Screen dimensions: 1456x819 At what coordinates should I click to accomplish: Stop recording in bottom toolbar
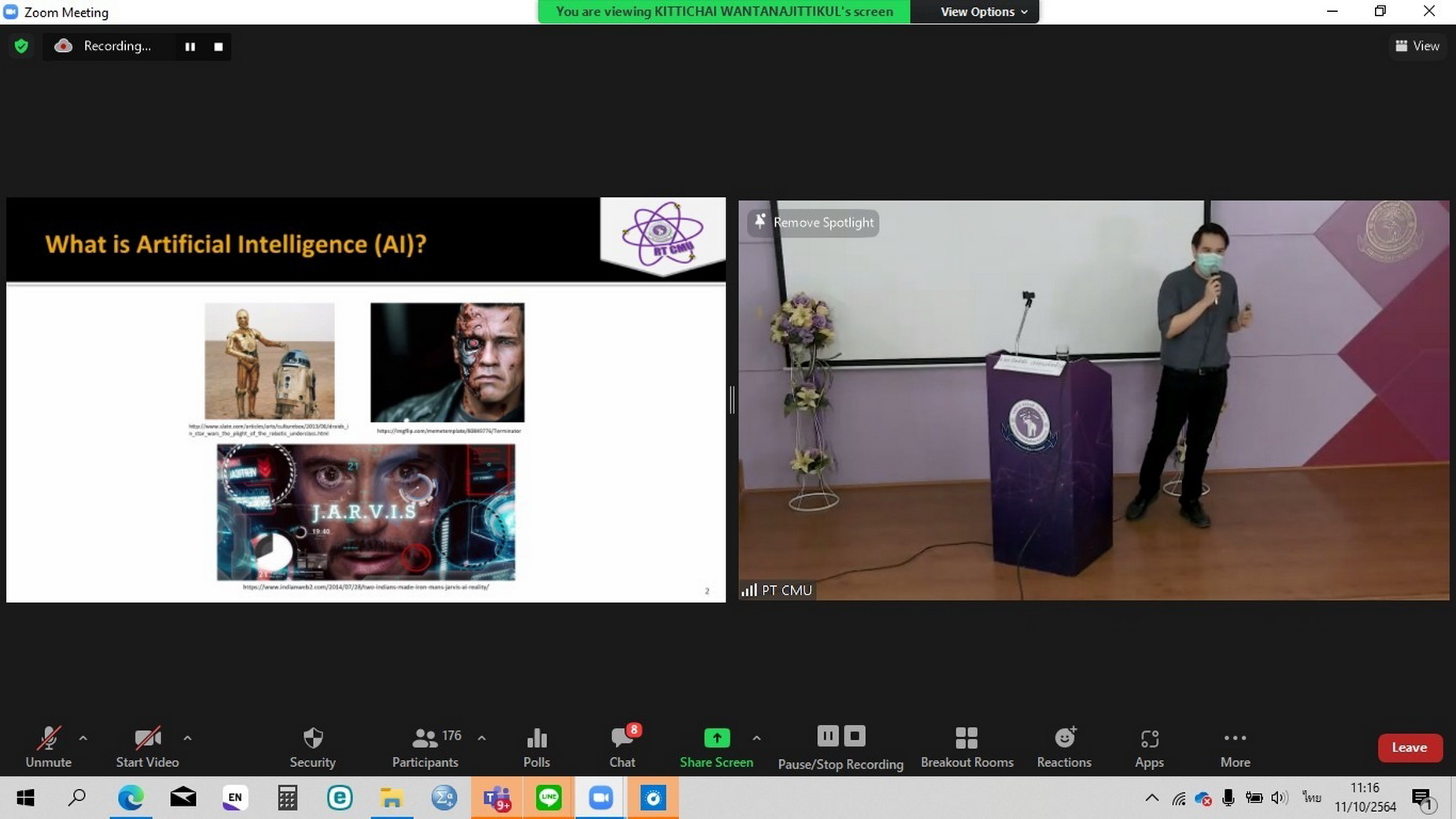tap(855, 736)
